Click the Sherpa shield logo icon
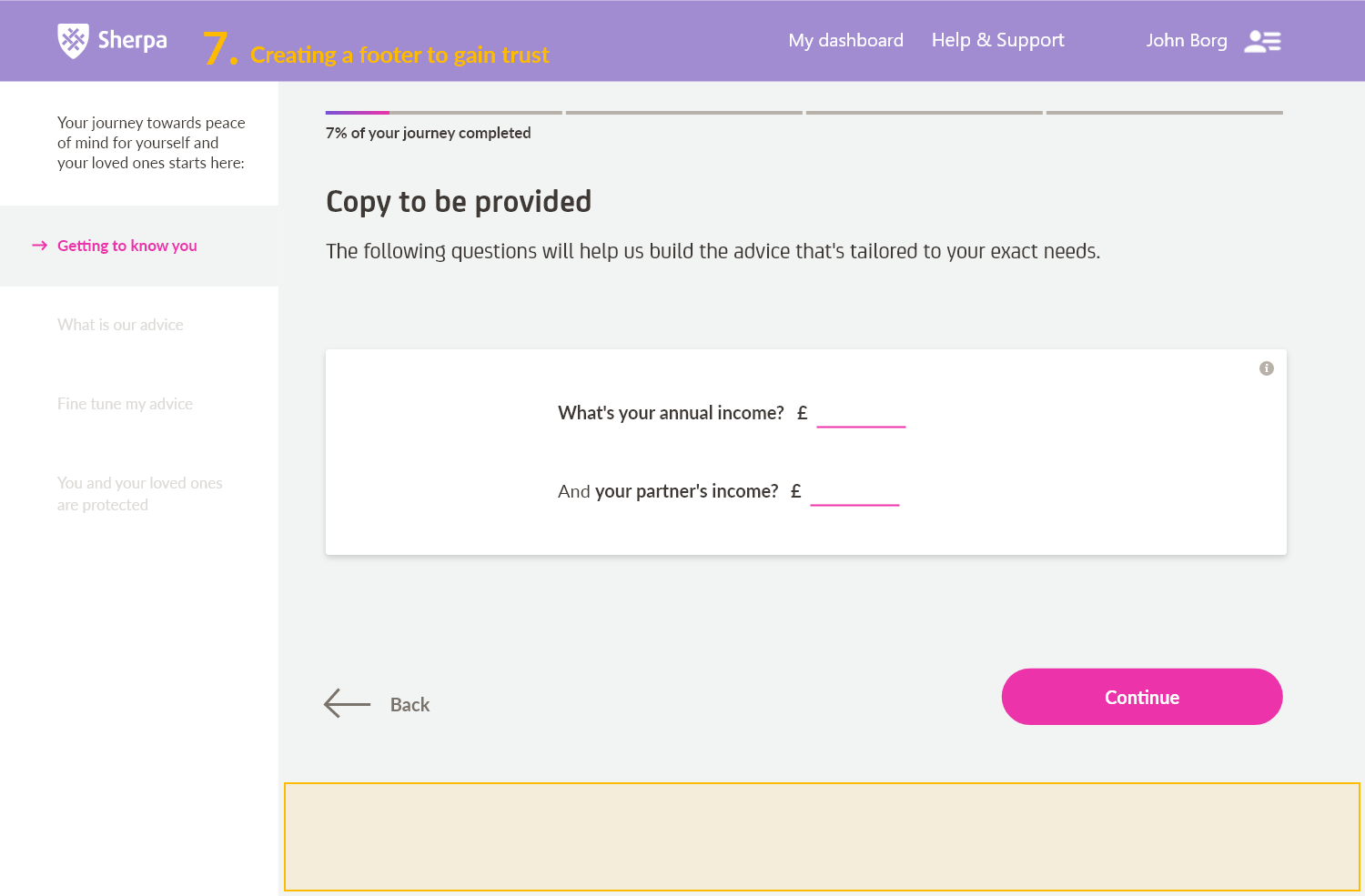The height and width of the screenshot is (896, 1365). coord(73,41)
